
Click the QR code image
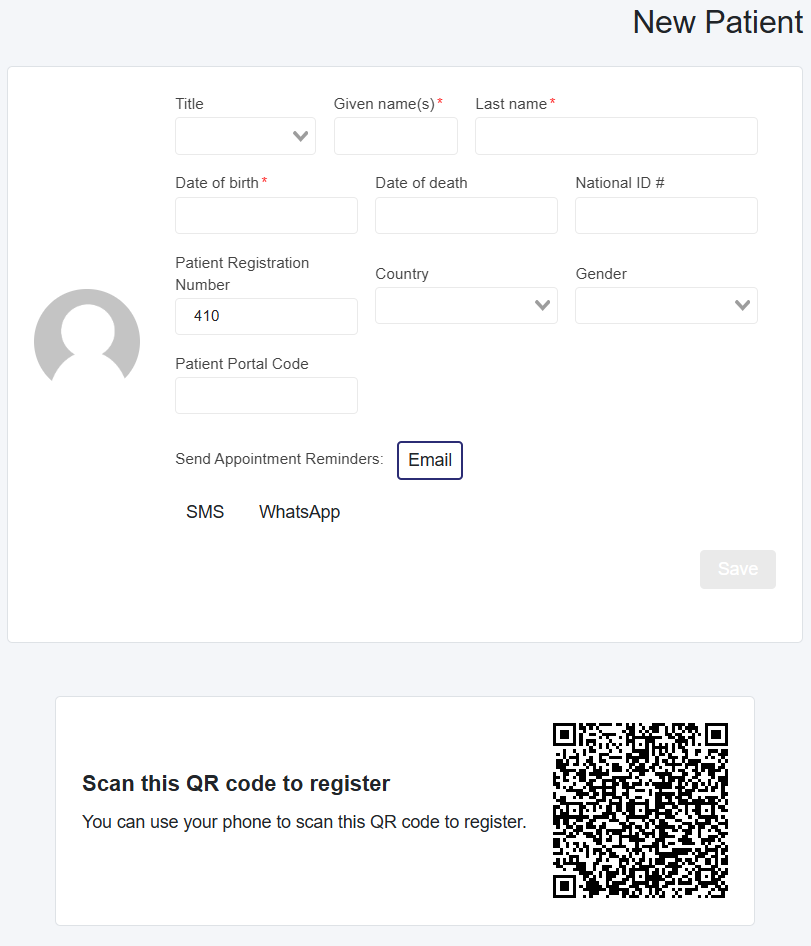click(x=640, y=810)
